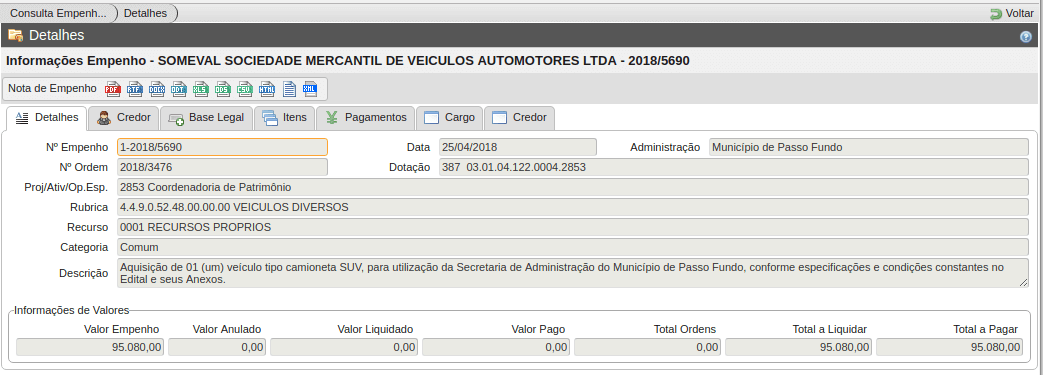Image resolution: width=1043 pixels, height=375 pixels.
Task: Open the first Credor tab with person icon
Action: point(124,118)
